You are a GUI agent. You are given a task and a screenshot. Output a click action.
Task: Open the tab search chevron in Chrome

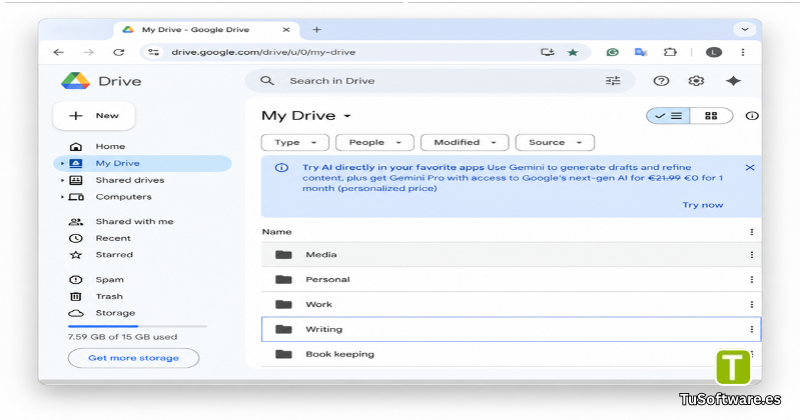745,30
